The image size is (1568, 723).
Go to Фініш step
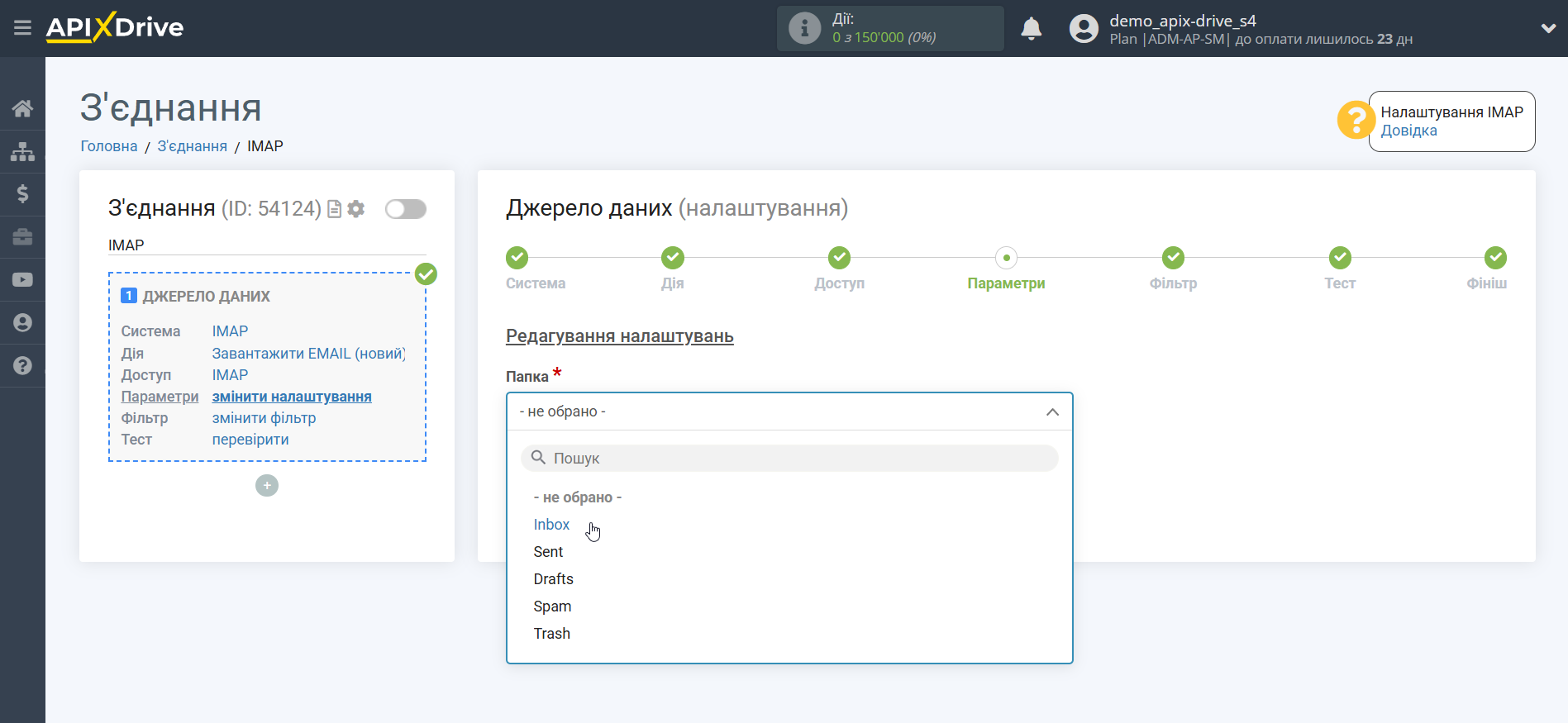1495,258
